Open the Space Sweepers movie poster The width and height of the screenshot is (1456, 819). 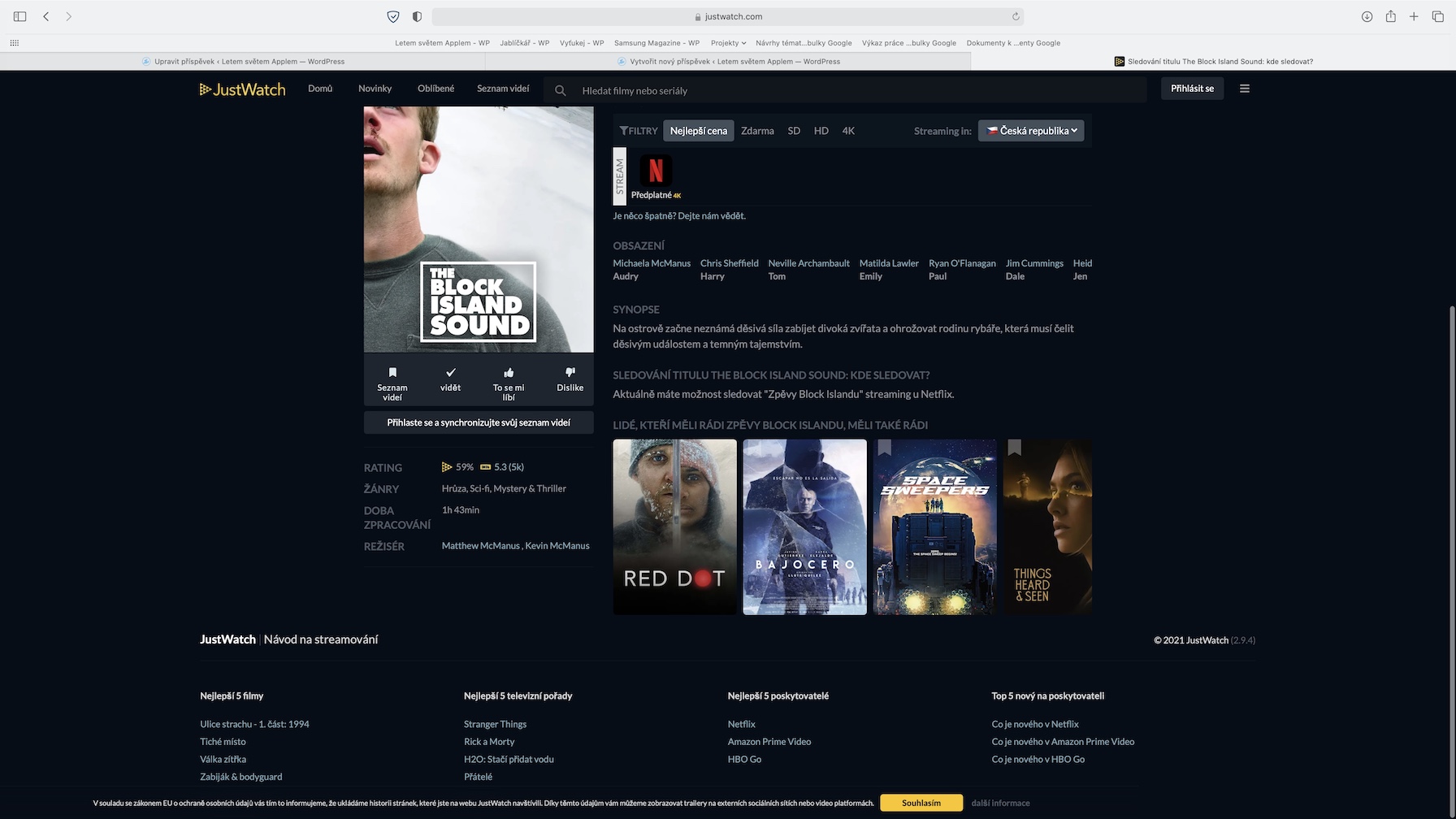click(934, 527)
